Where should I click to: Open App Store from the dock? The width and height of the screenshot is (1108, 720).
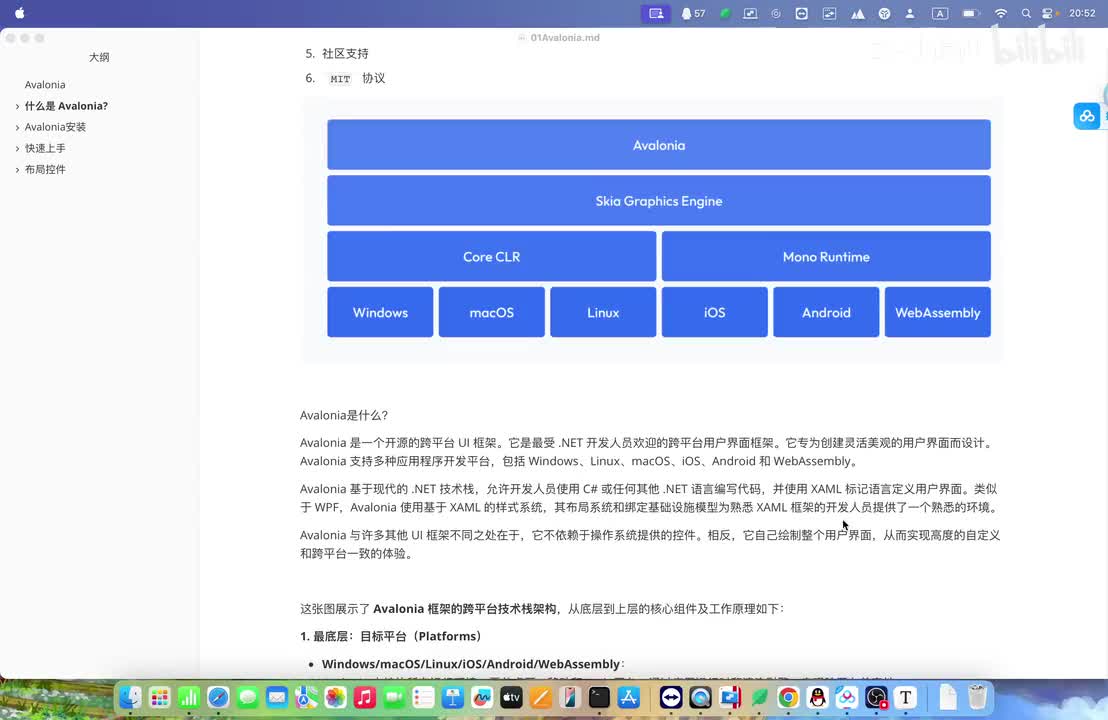coord(628,698)
